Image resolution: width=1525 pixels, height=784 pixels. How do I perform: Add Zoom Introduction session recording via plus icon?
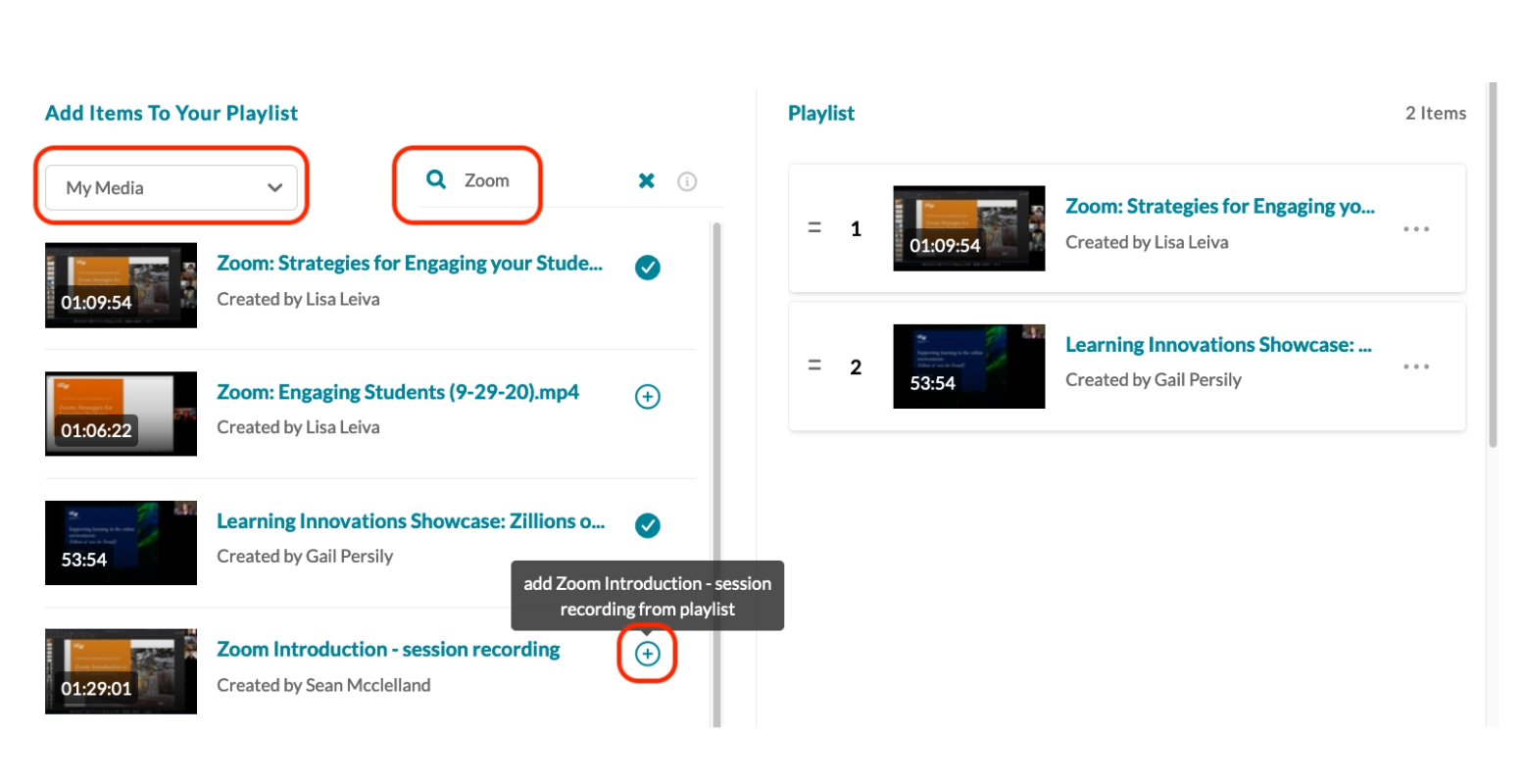pos(648,654)
